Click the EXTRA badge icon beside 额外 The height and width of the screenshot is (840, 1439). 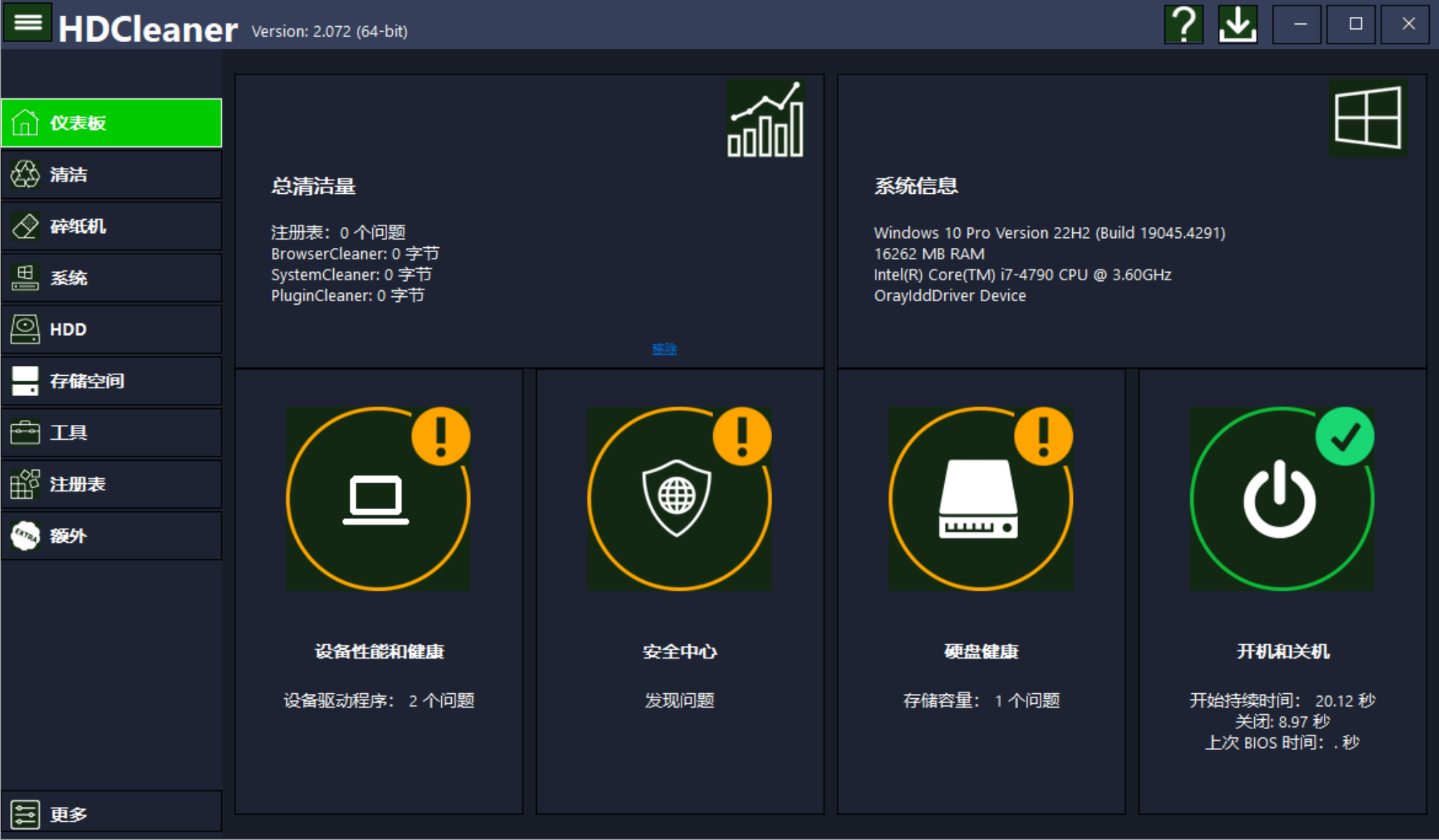[x=25, y=536]
